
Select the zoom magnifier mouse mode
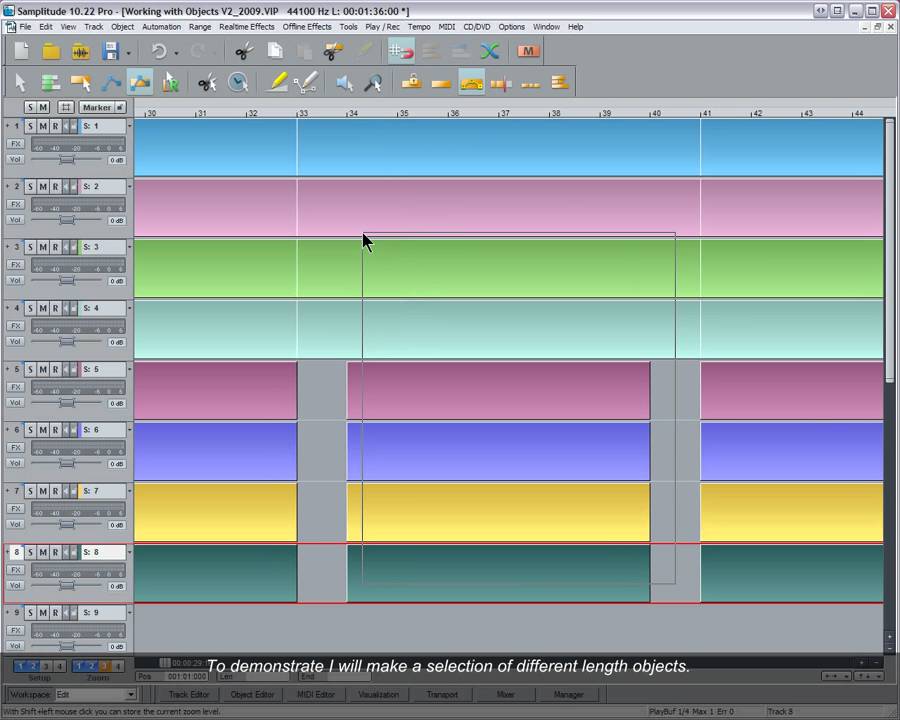[x=373, y=83]
